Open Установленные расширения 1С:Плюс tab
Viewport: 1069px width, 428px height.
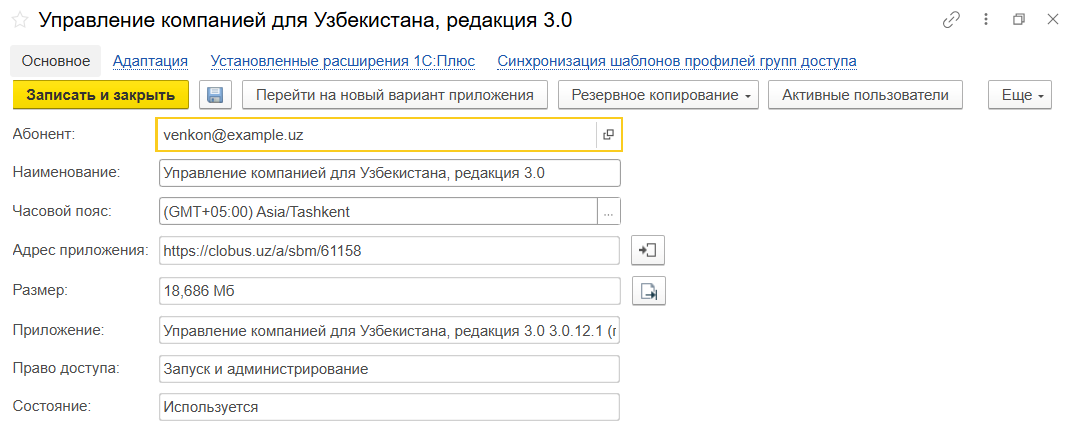[342, 61]
